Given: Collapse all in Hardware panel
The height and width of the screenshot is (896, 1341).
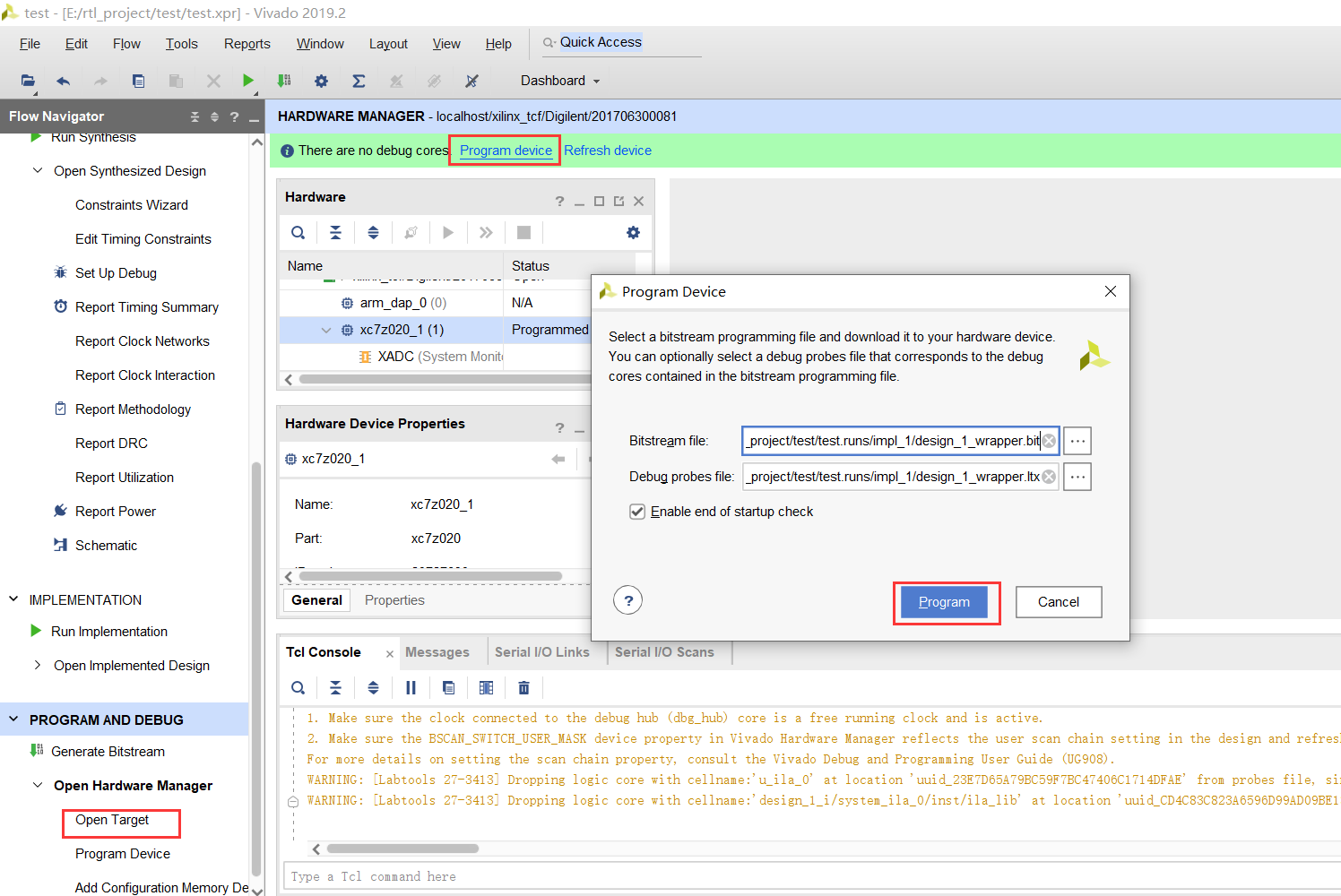Looking at the screenshot, I should (335, 233).
